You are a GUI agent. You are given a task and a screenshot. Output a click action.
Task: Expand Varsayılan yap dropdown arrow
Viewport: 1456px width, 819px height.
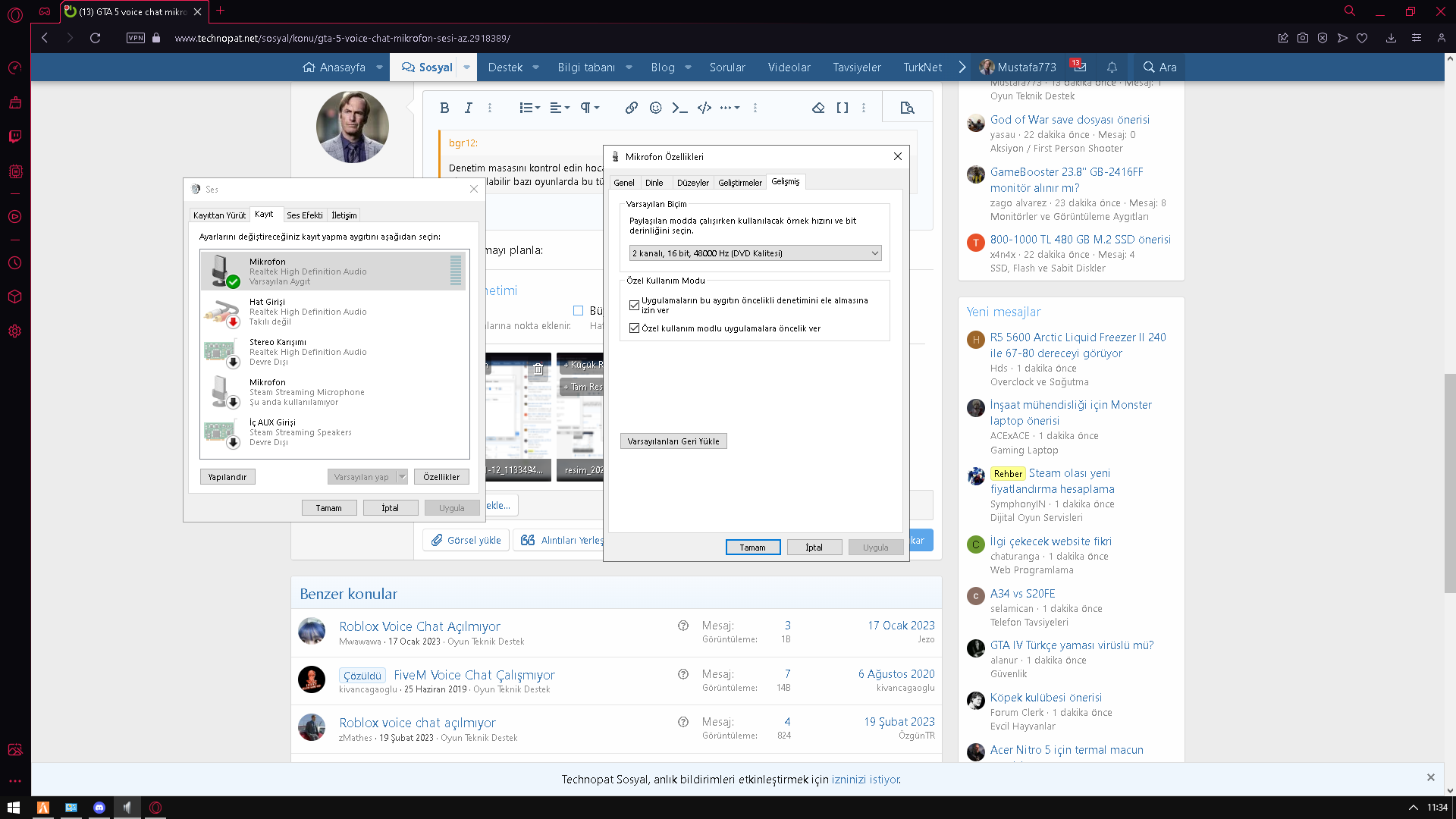tap(403, 476)
